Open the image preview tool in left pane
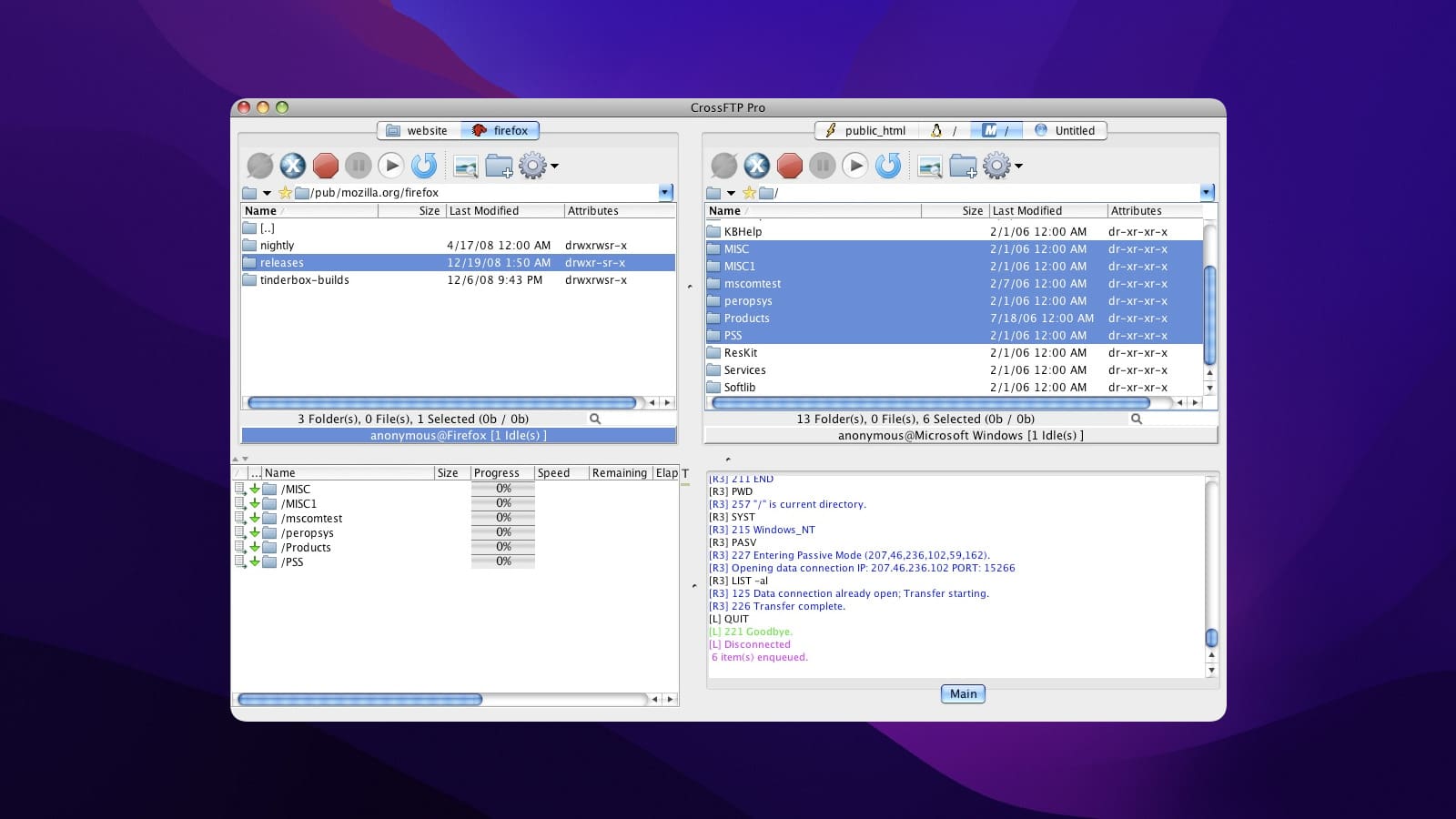Screen dimensions: 1456x819 tap(465, 167)
